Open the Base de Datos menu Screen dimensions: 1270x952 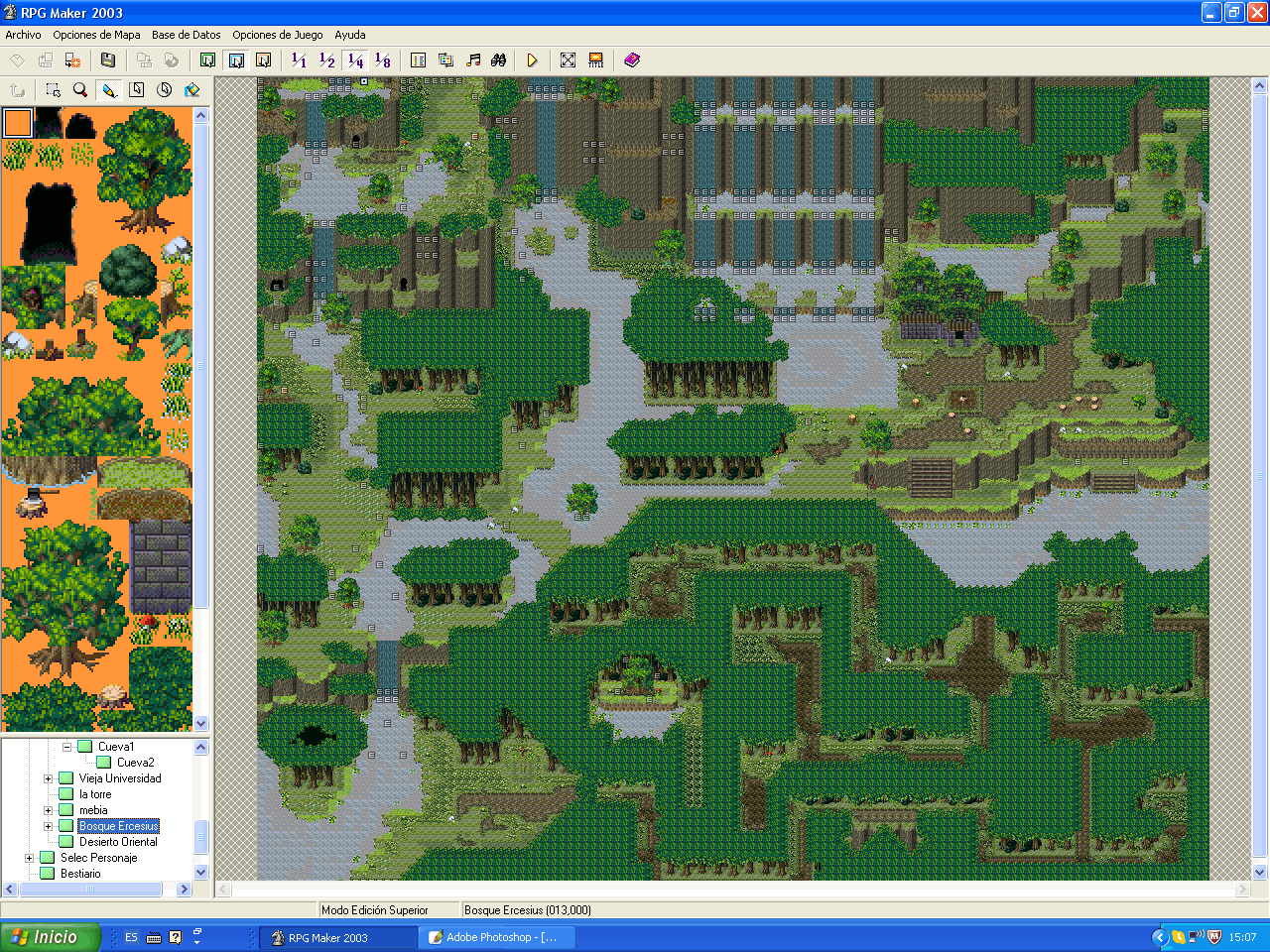(187, 35)
